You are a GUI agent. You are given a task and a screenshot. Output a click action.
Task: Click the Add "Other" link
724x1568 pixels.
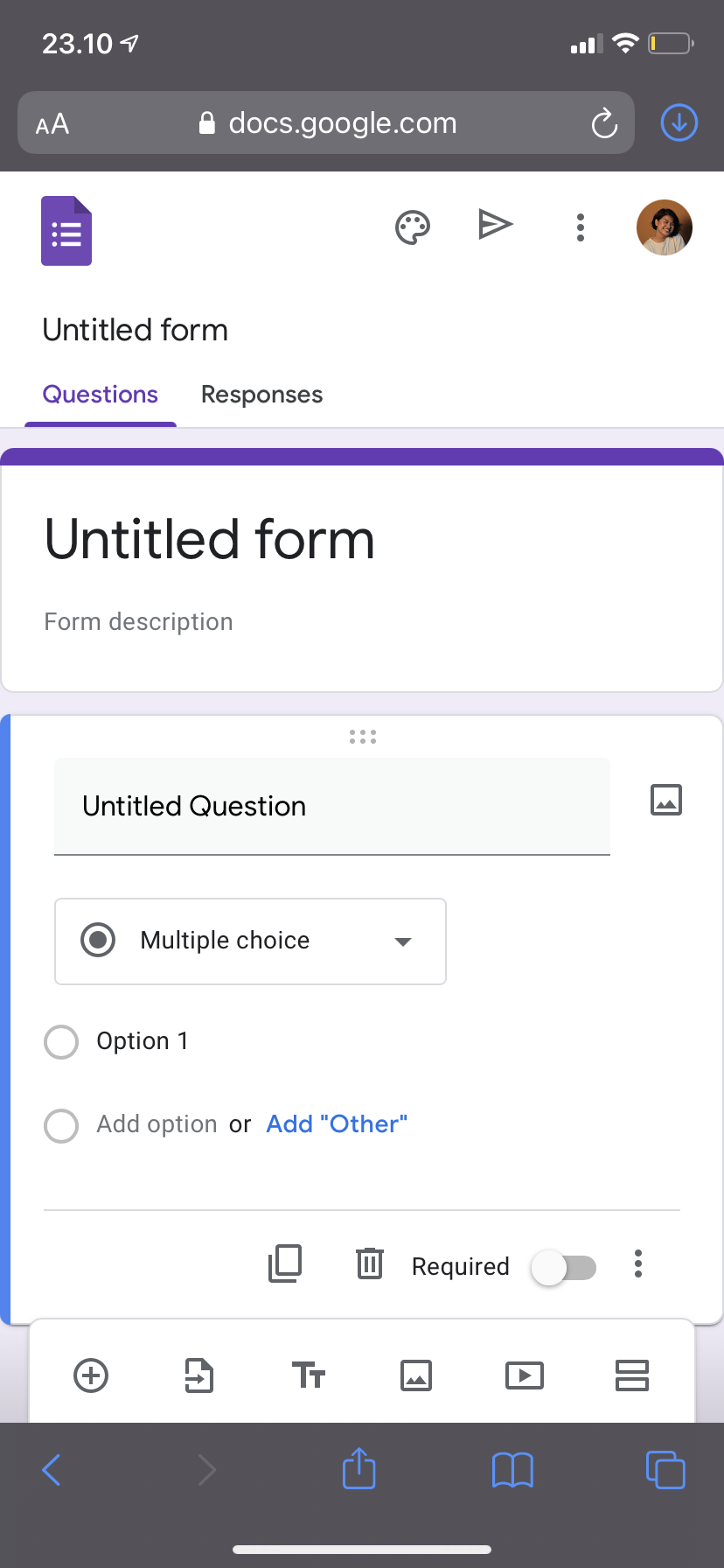[x=337, y=1124]
